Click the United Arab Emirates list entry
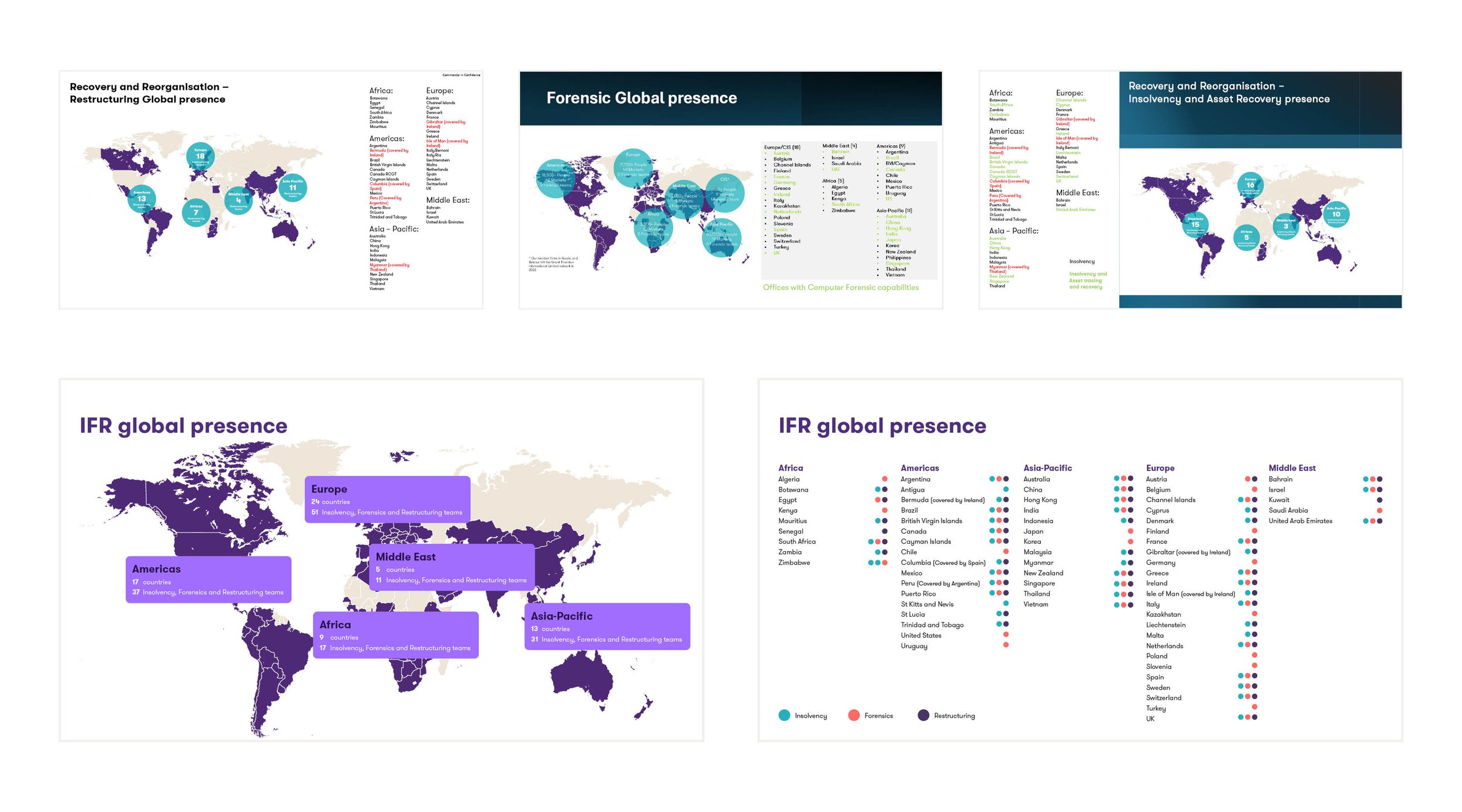The height and width of the screenshot is (812, 1462). (x=1299, y=521)
